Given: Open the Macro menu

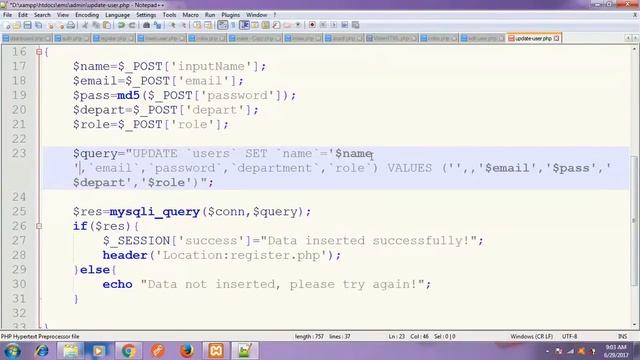Looking at the screenshot, I should coord(190,15).
